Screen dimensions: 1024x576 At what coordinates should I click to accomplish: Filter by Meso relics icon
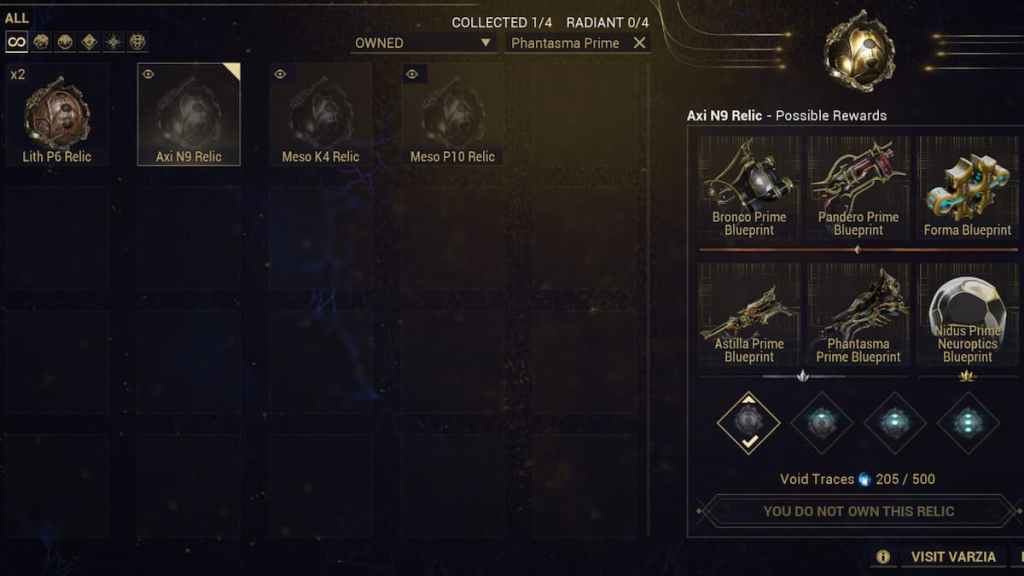click(x=65, y=42)
